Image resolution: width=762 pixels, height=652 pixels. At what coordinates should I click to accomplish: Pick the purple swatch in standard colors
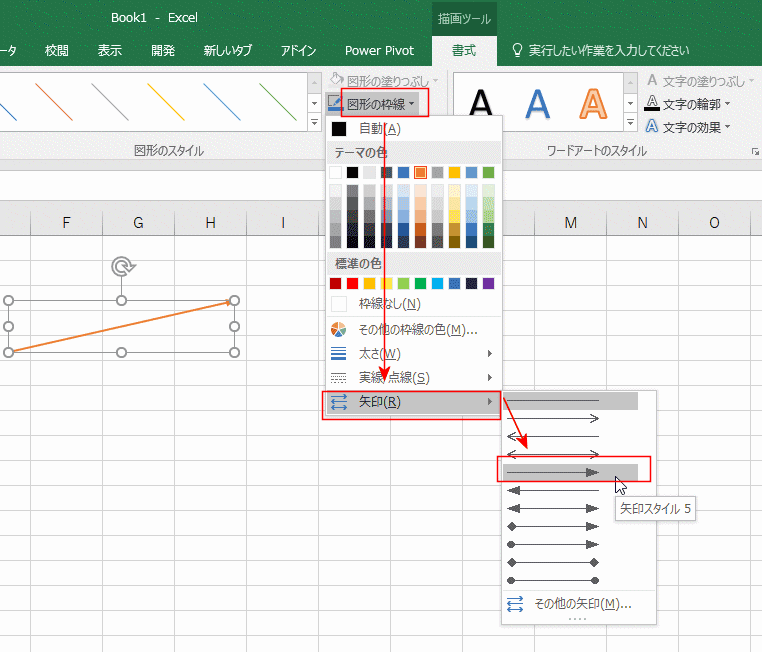click(x=488, y=283)
